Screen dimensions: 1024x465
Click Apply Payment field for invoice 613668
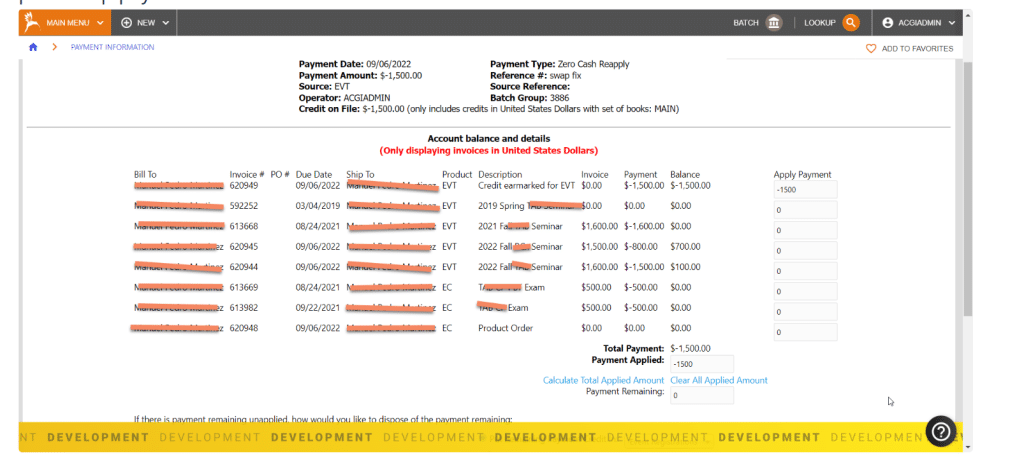(805, 230)
